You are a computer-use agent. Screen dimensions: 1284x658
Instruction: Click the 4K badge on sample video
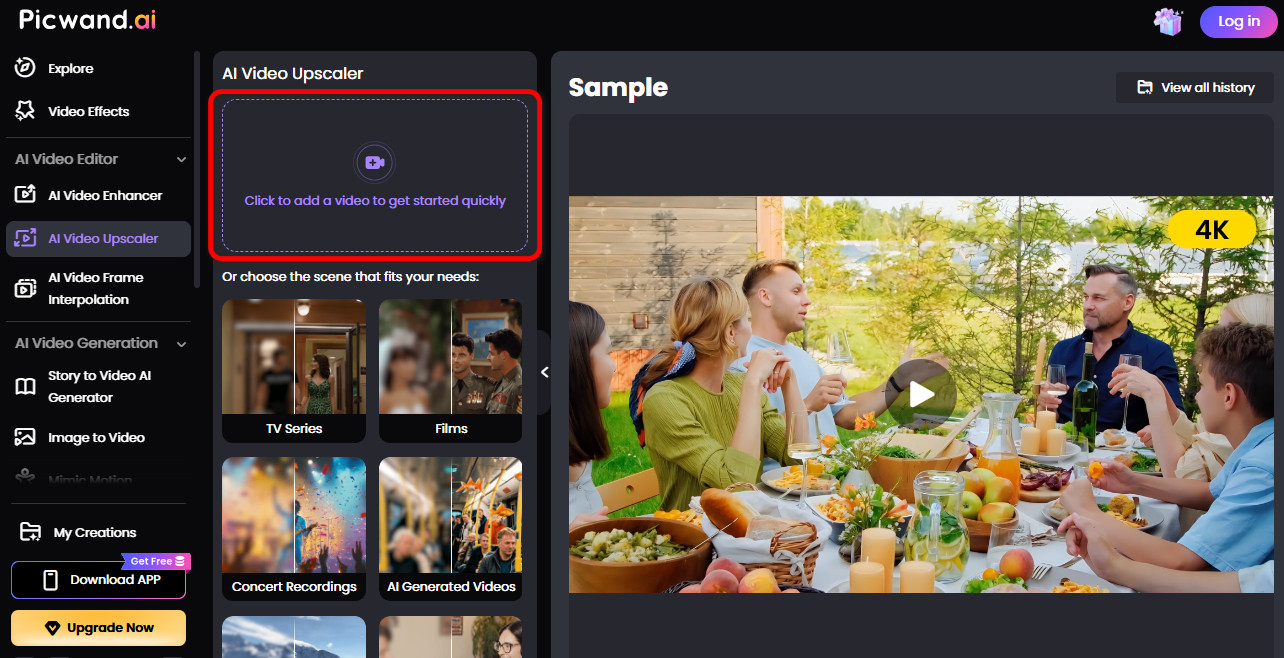pos(1211,230)
